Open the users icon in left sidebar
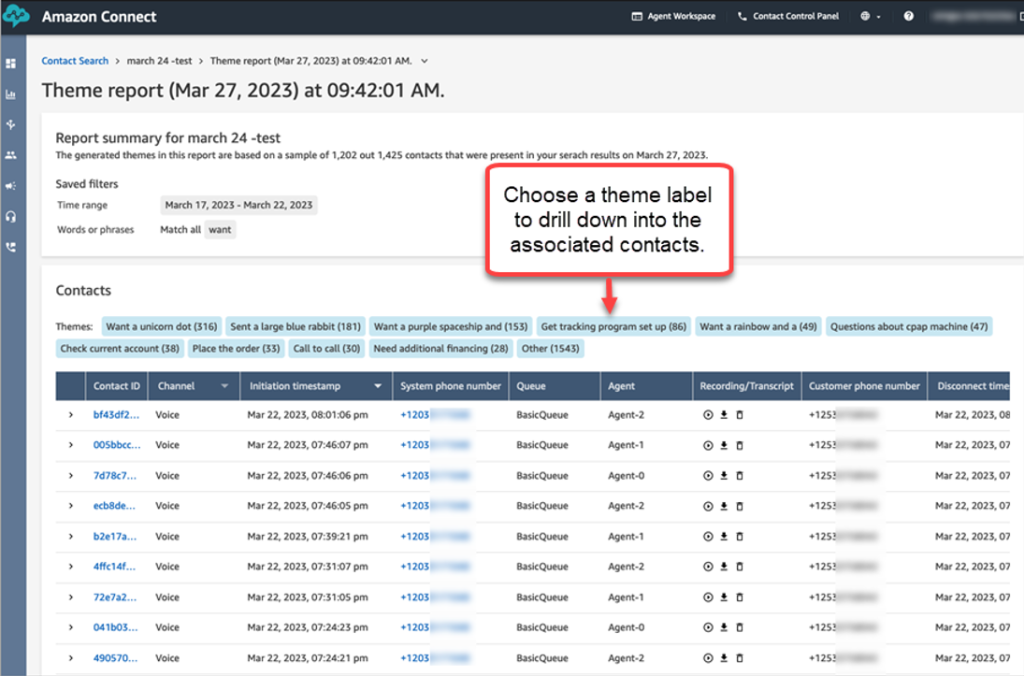The width and height of the screenshot is (1024, 676). click(11, 155)
